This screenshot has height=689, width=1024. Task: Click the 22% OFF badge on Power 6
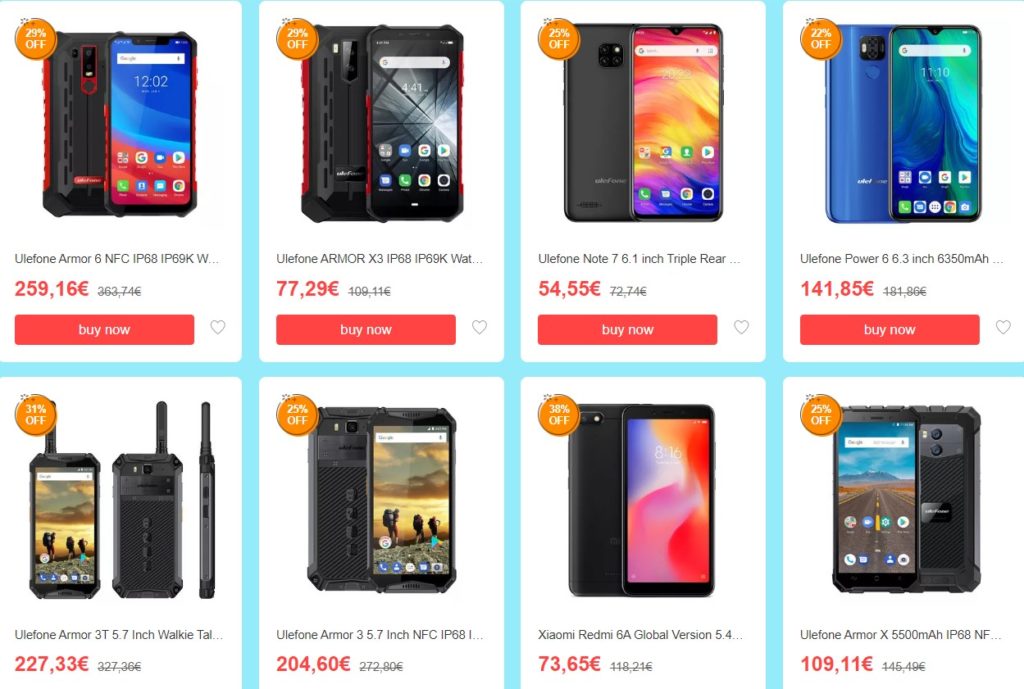point(820,39)
